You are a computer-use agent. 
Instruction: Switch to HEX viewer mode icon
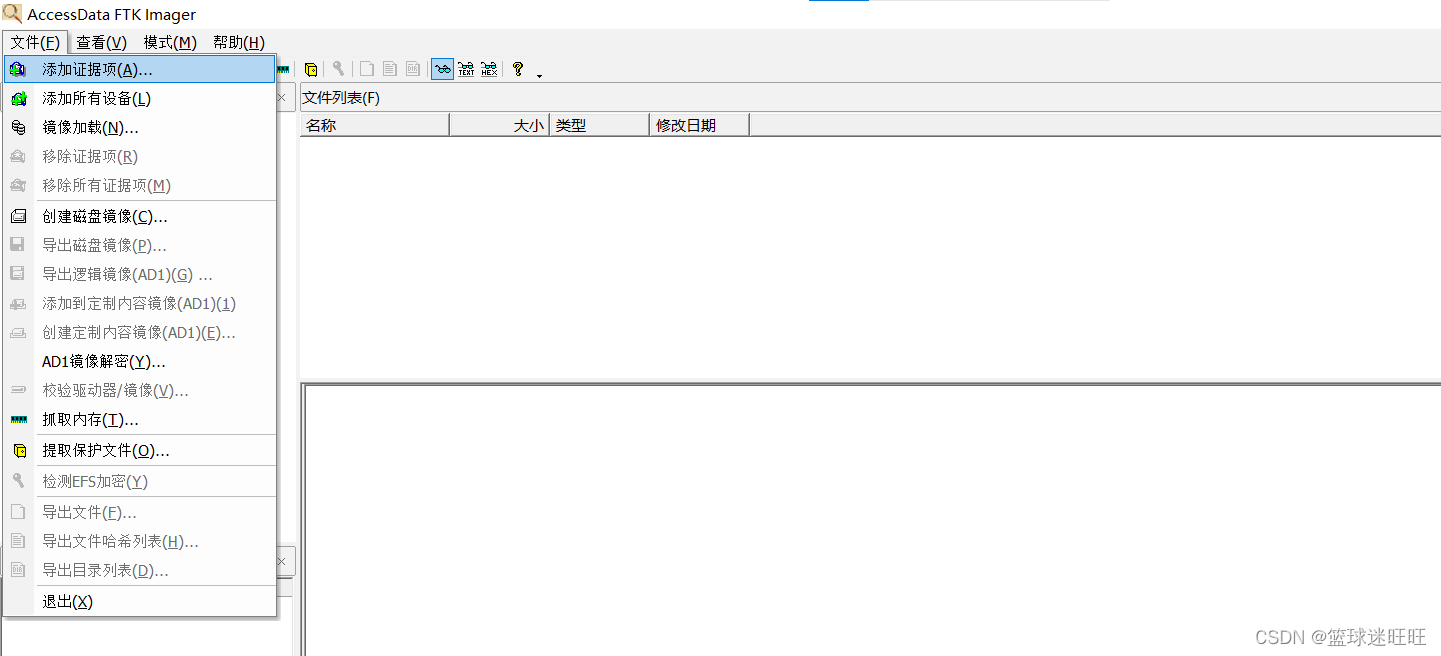(489, 69)
